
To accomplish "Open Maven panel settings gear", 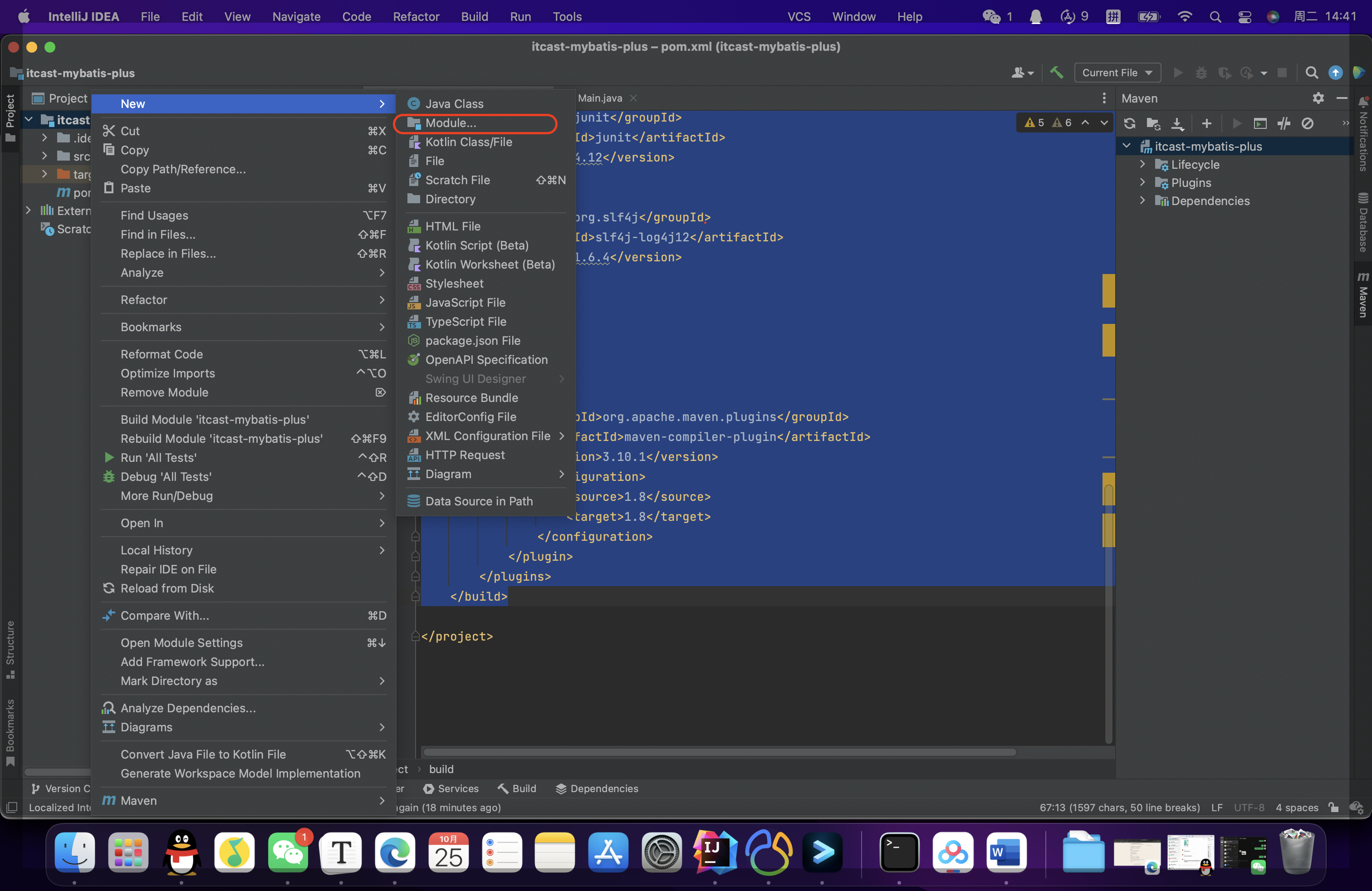I will click(1318, 98).
